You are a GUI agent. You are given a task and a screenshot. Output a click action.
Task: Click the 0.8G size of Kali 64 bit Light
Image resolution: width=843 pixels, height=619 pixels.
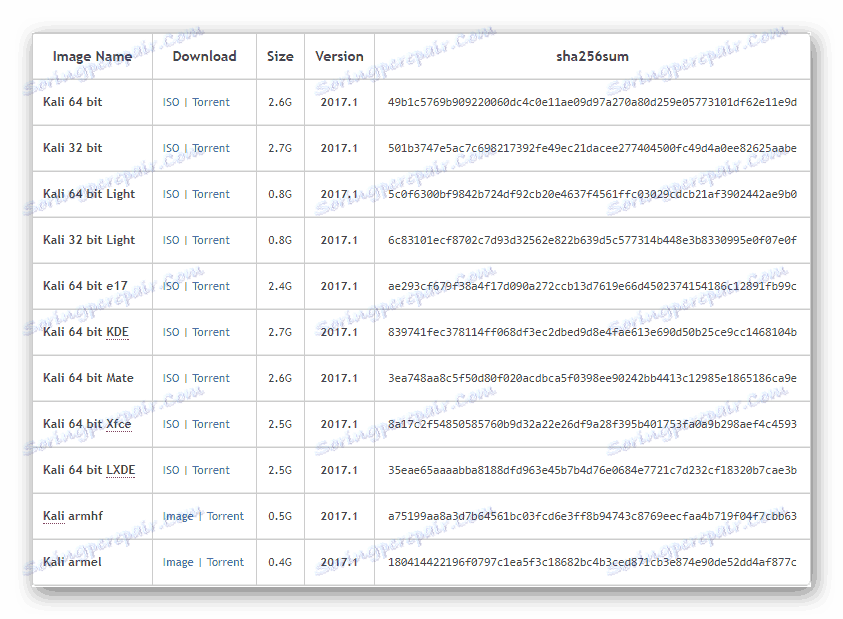(x=280, y=194)
